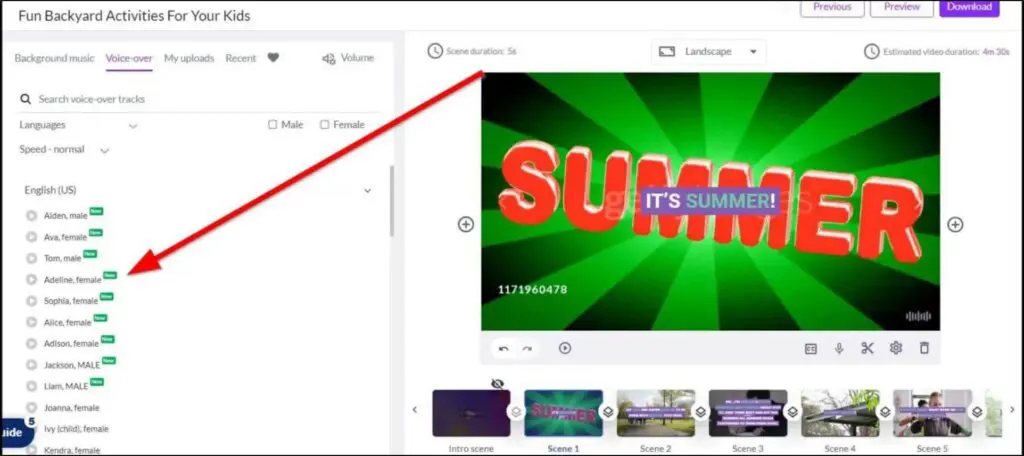Click the microphone record icon
Screen dimensions: 1024x456
[x=839, y=348]
